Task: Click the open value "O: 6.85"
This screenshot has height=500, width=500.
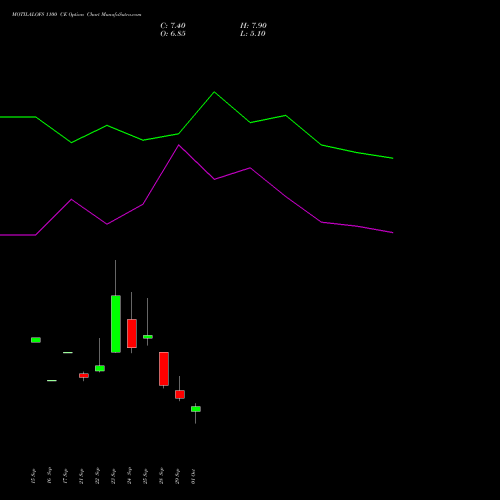Action: click(x=173, y=34)
